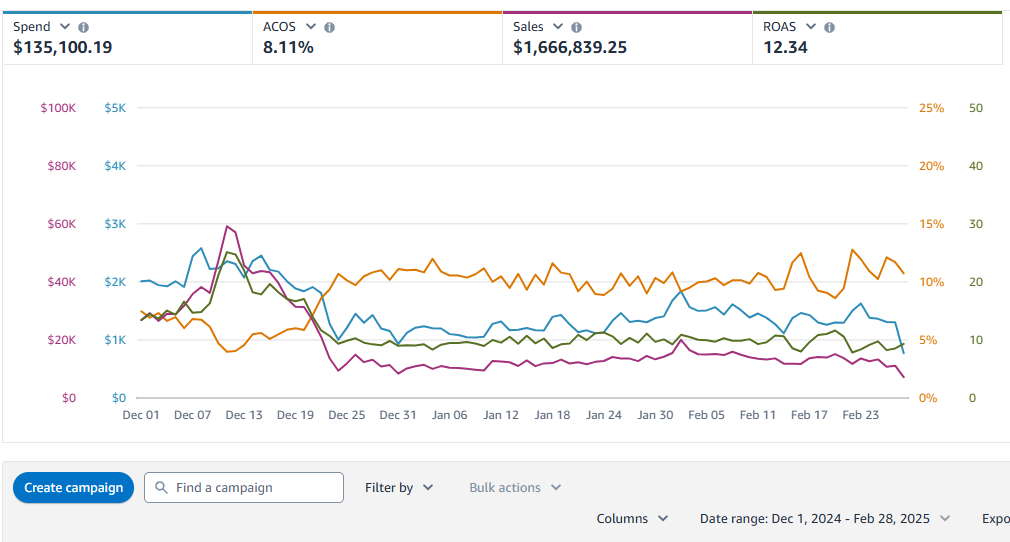The width and height of the screenshot is (1010, 542).
Task: Expand the Spend metric dropdown arrow
Action: click(x=64, y=26)
